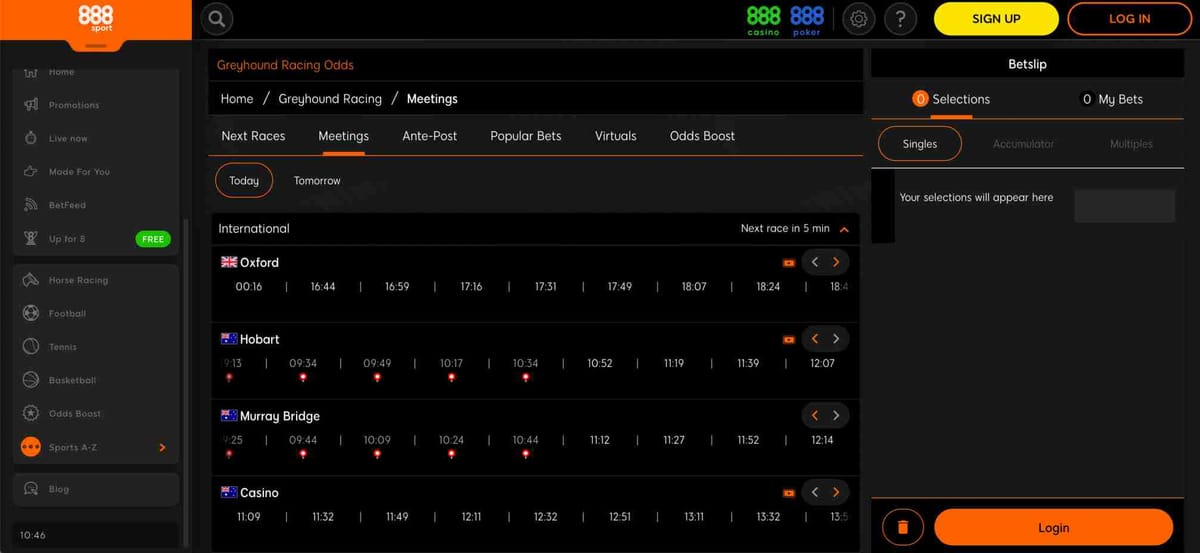
Task: Switch to Popular Bets tab
Action: point(526,136)
